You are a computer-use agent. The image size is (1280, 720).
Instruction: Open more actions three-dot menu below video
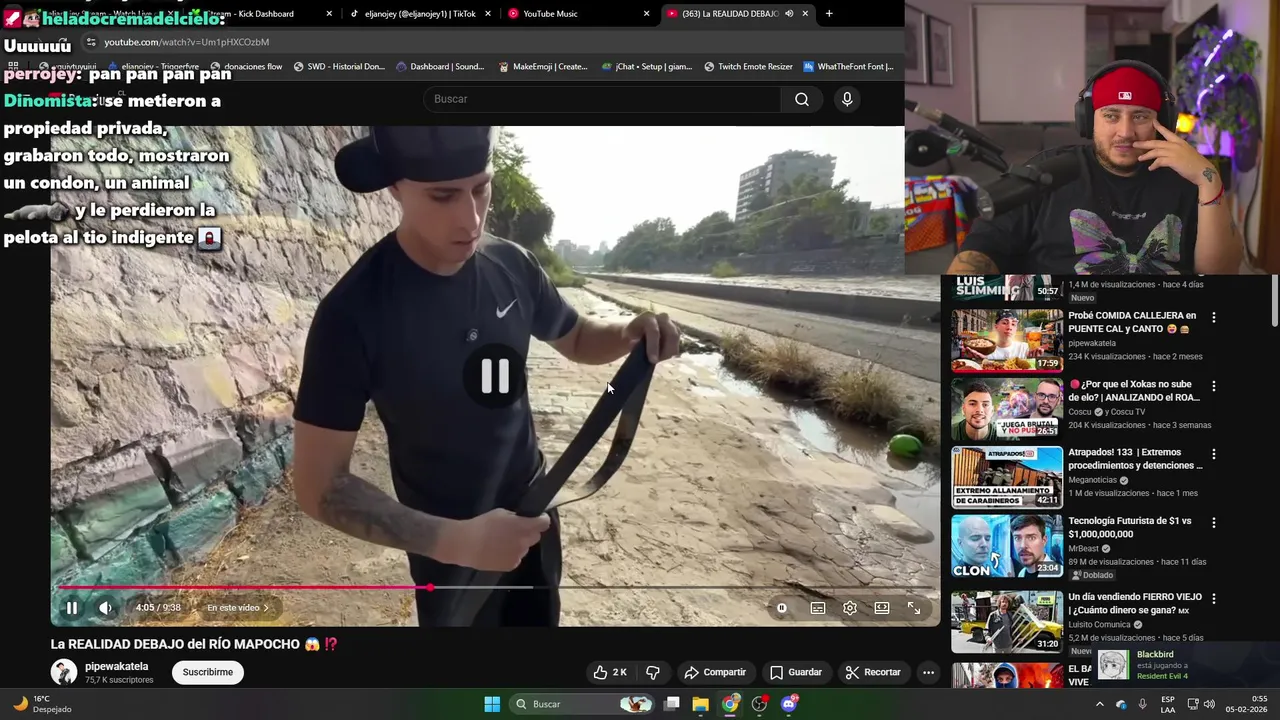[x=928, y=672]
